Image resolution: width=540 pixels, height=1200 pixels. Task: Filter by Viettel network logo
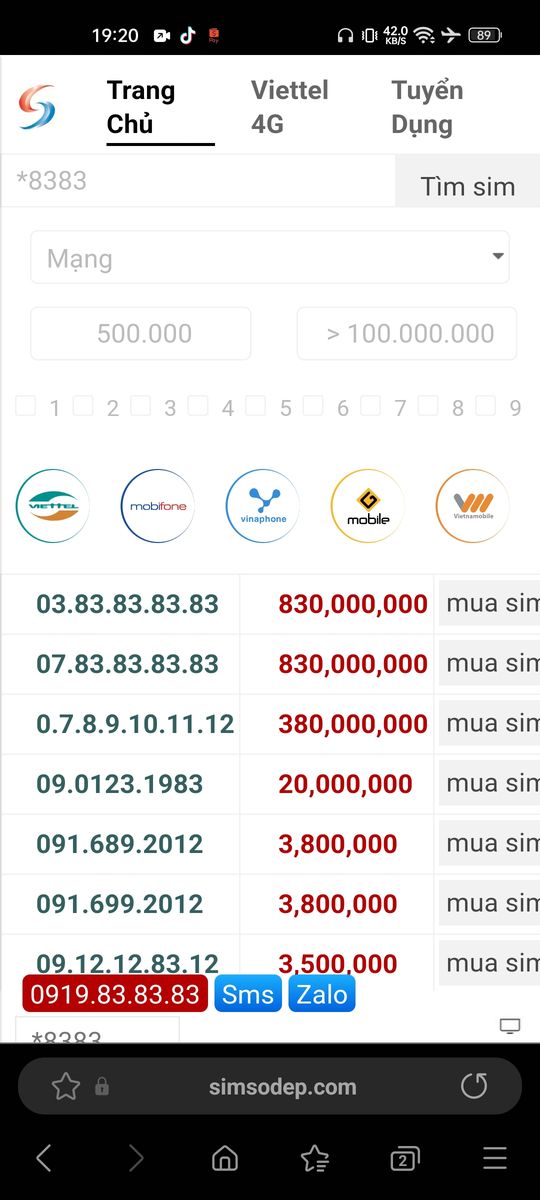(53, 506)
